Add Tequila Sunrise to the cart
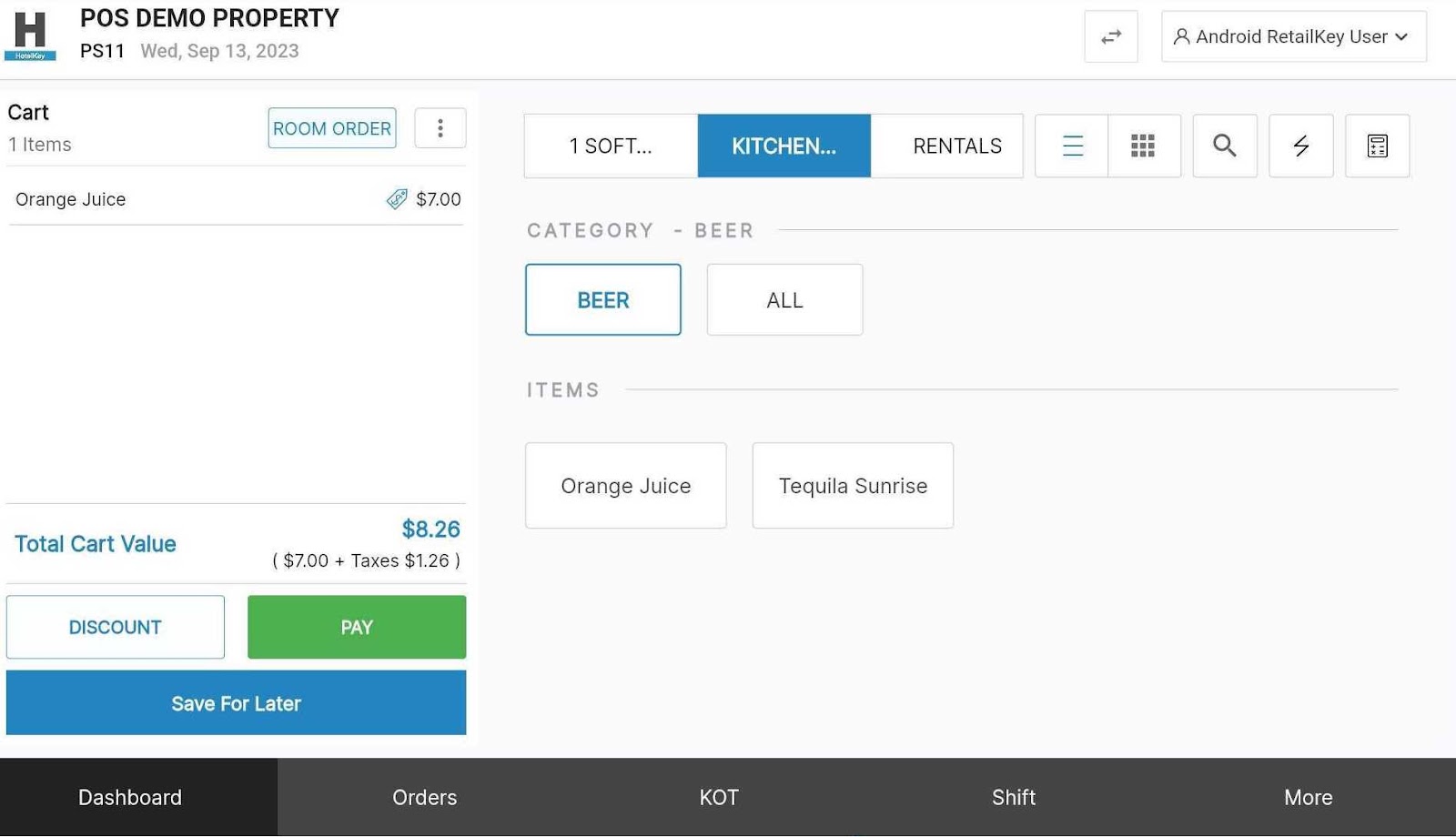 point(853,486)
